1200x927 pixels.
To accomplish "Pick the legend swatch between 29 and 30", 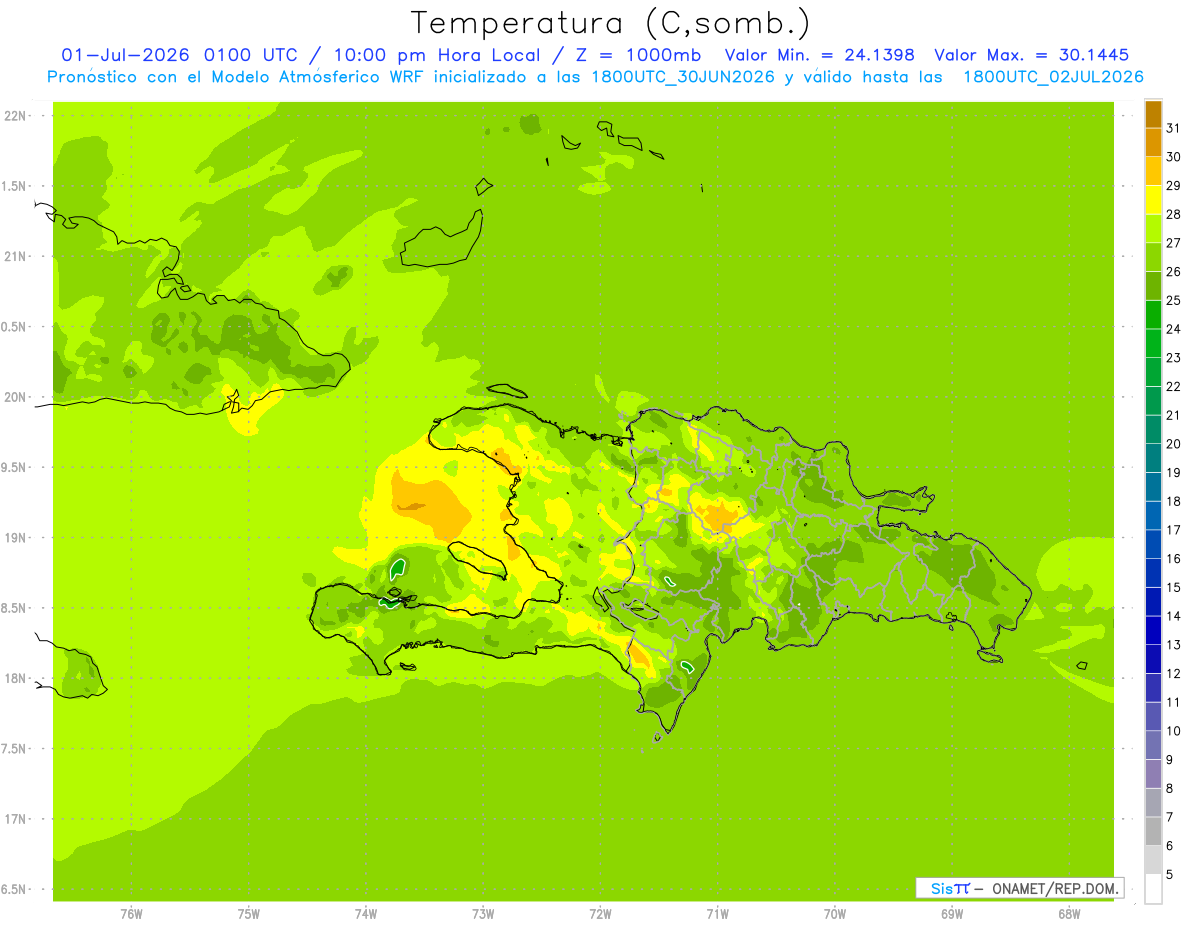I will 1153,171.
